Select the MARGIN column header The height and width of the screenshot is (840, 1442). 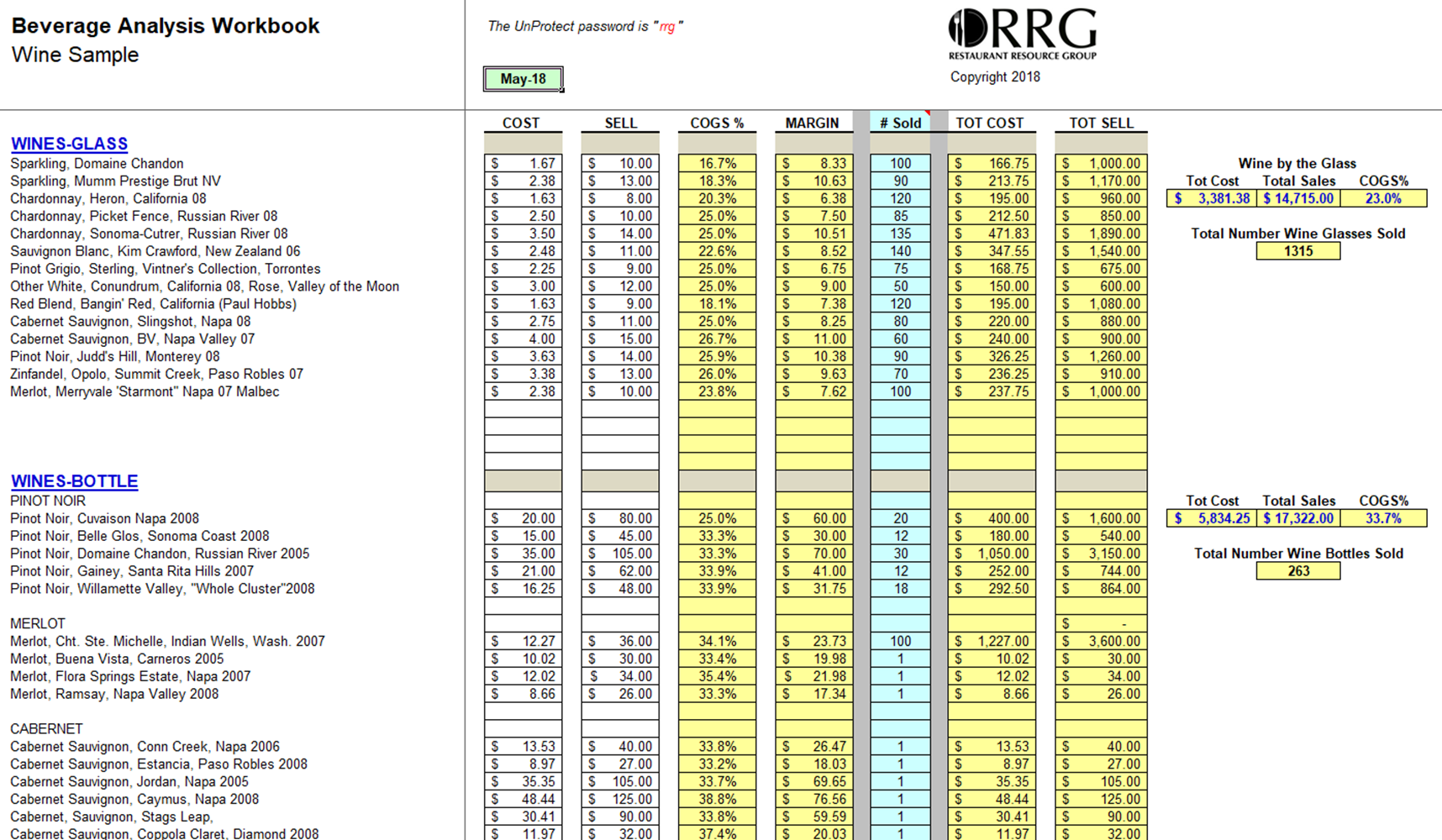pyautogui.click(x=813, y=123)
